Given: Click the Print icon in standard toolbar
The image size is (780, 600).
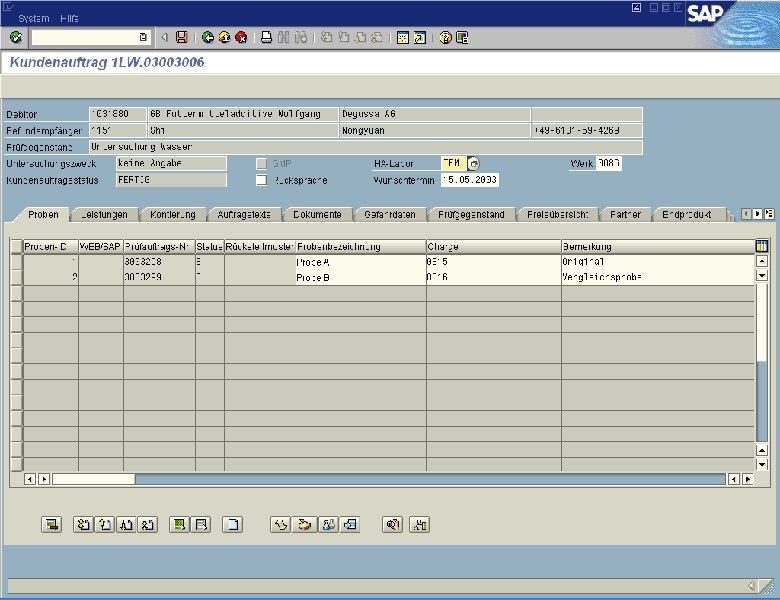Looking at the screenshot, I should coord(267,37).
